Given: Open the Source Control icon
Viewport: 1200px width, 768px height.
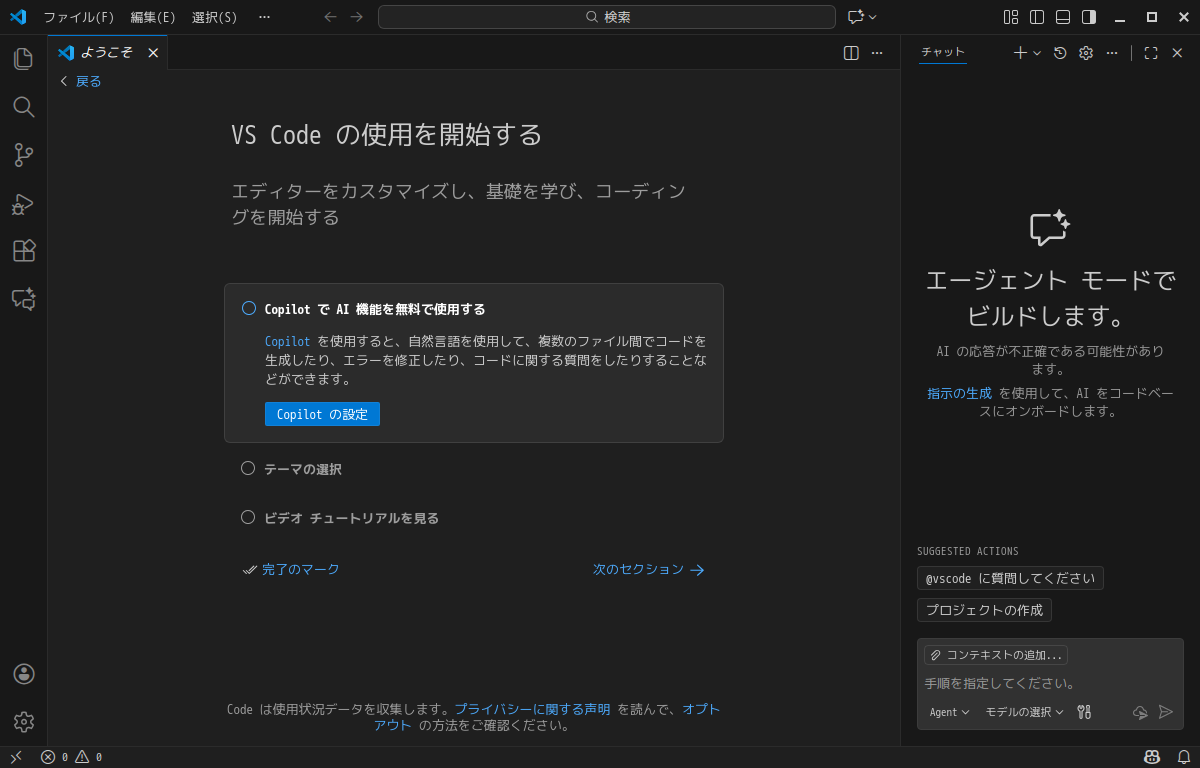Looking at the screenshot, I should (23, 155).
